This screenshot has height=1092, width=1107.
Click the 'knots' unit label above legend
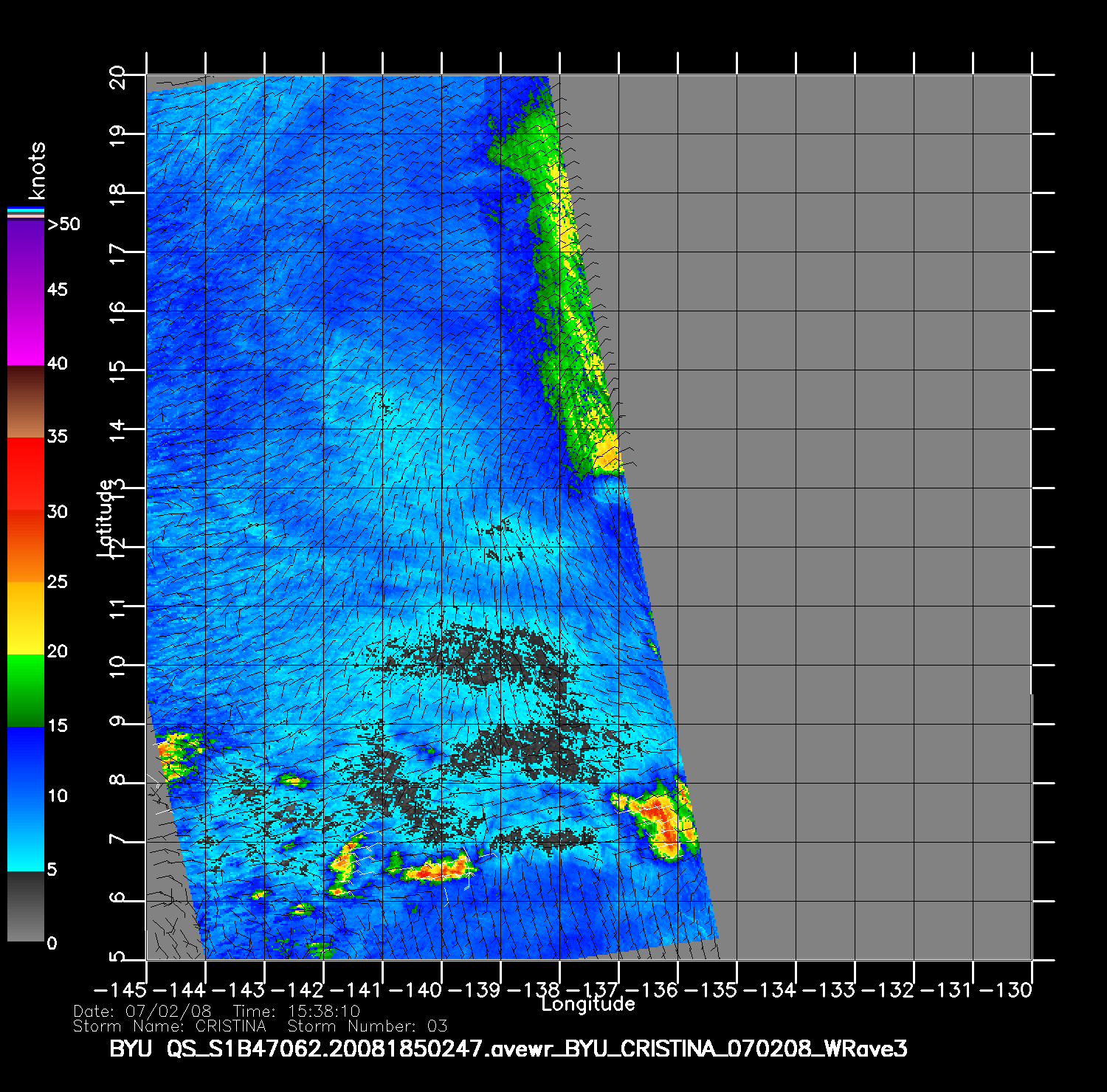click(x=37, y=171)
